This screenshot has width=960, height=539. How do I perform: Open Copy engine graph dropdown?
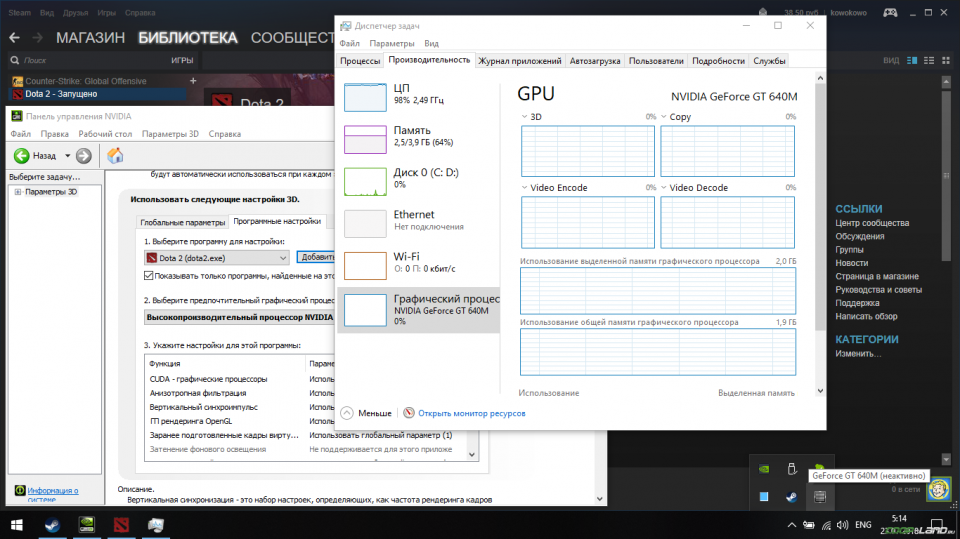664,117
